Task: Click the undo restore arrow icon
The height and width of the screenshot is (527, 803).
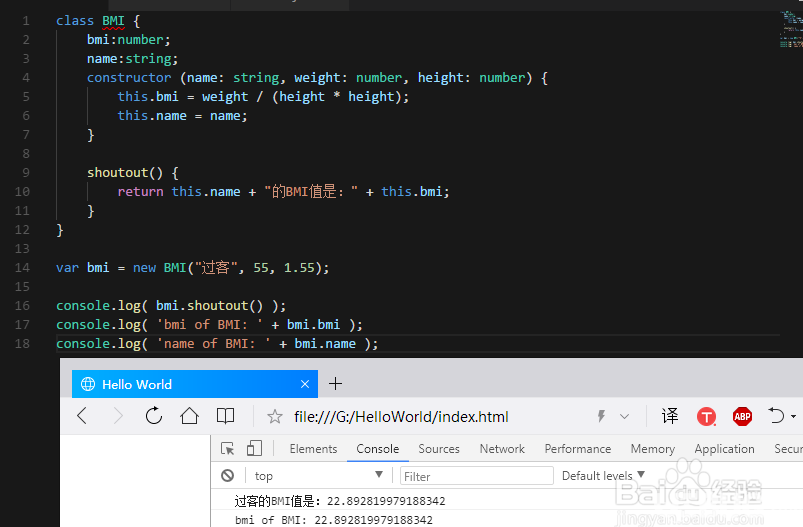Action: click(x=776, y=415)
